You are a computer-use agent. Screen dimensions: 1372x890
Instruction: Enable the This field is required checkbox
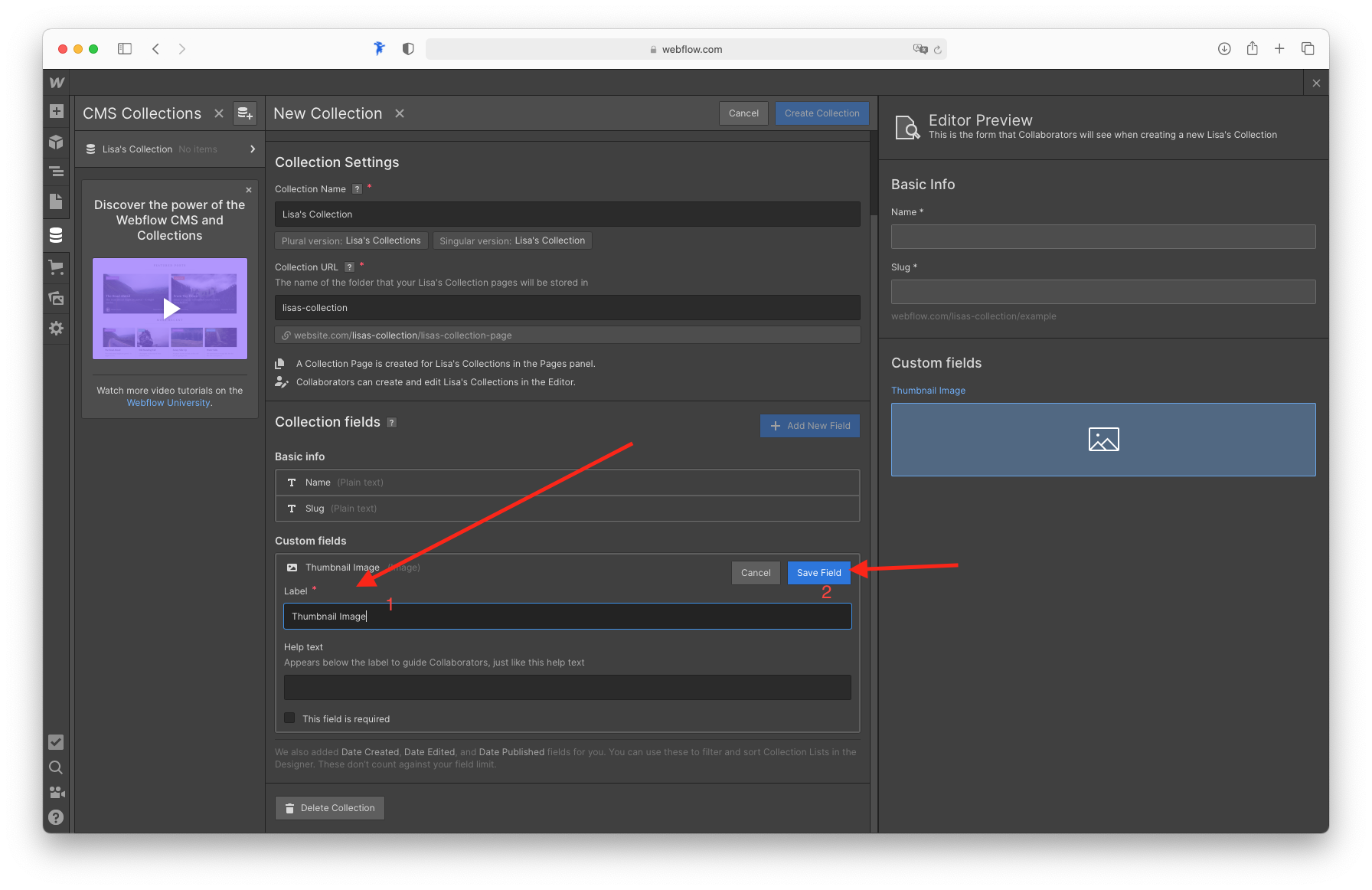(x=289, y=718)
